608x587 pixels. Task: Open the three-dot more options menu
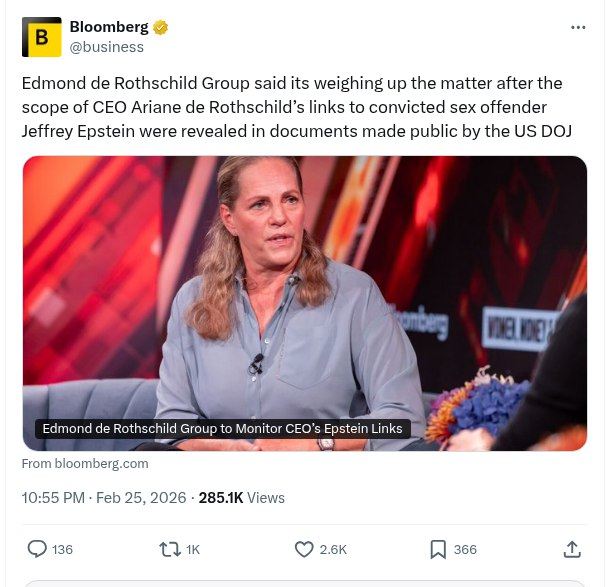point(578,27)
